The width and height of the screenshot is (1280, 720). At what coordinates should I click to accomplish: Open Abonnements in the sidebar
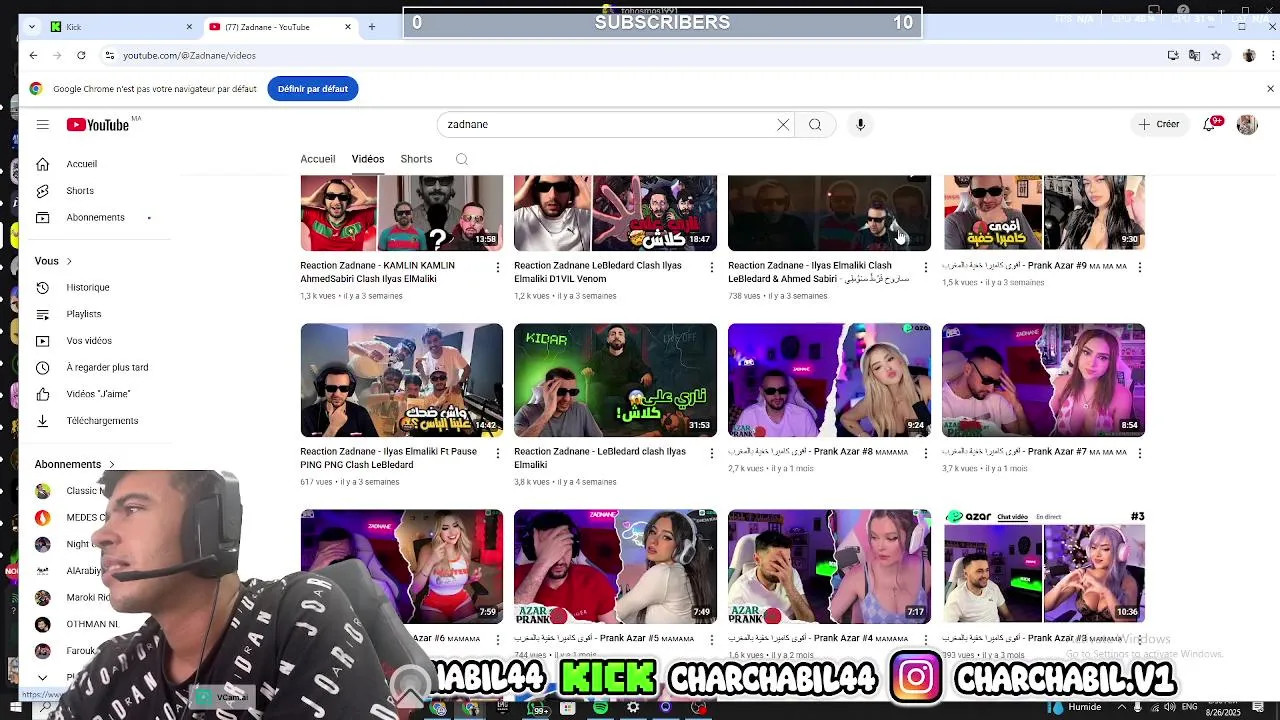(95, 217)
